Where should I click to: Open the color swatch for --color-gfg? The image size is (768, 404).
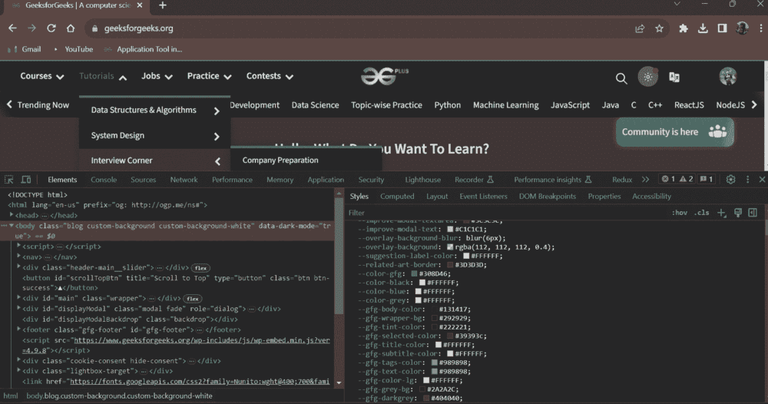414,274
